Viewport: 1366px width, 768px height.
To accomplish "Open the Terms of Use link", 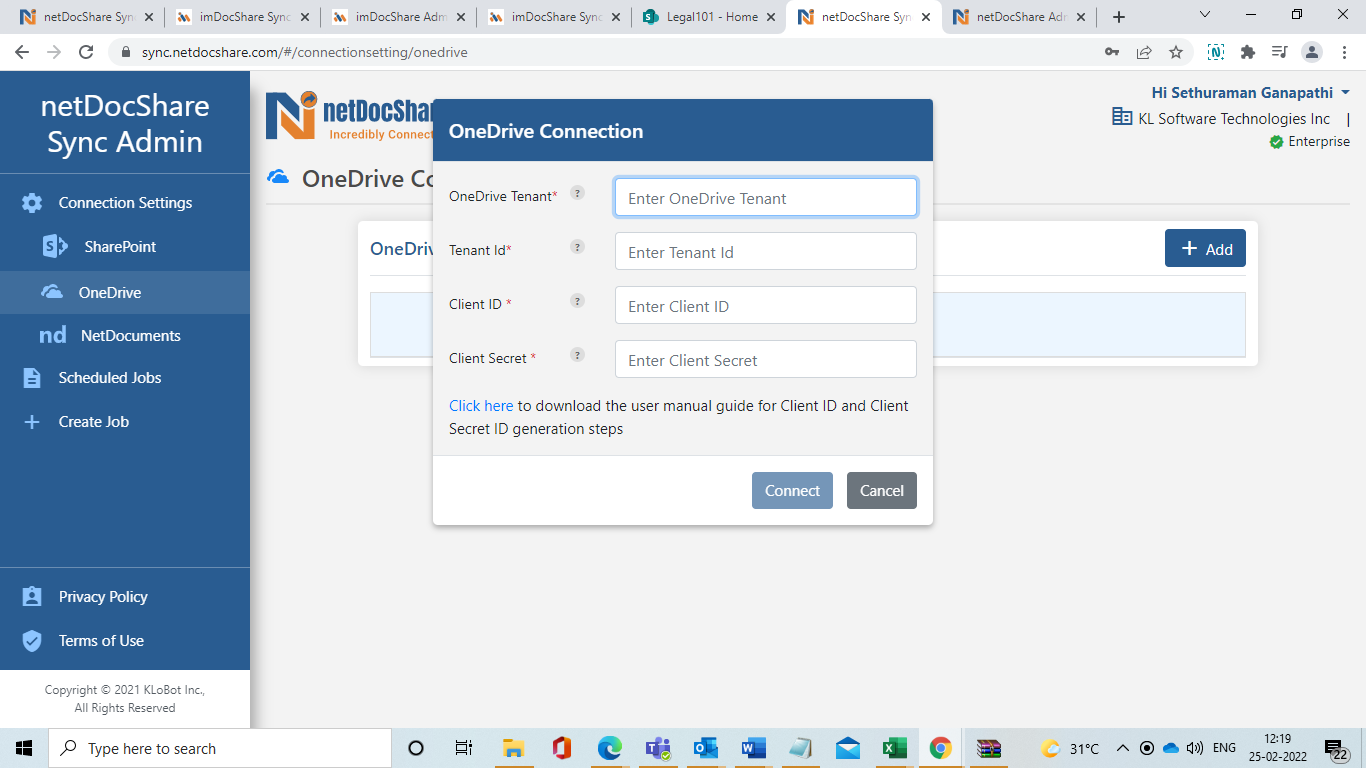I will coord(101,641).
